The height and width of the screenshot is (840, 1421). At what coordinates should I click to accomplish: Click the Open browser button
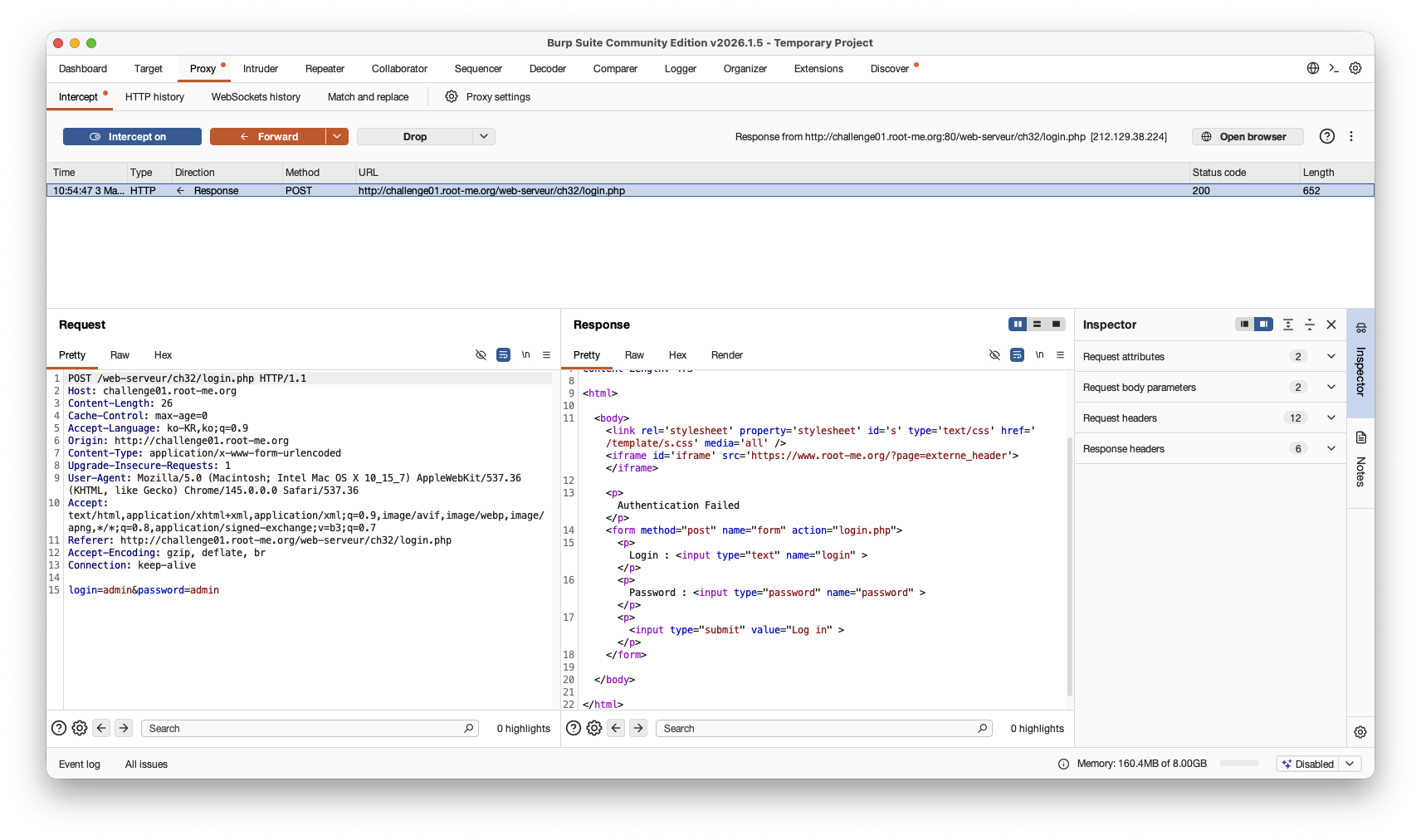(1248, 136)
